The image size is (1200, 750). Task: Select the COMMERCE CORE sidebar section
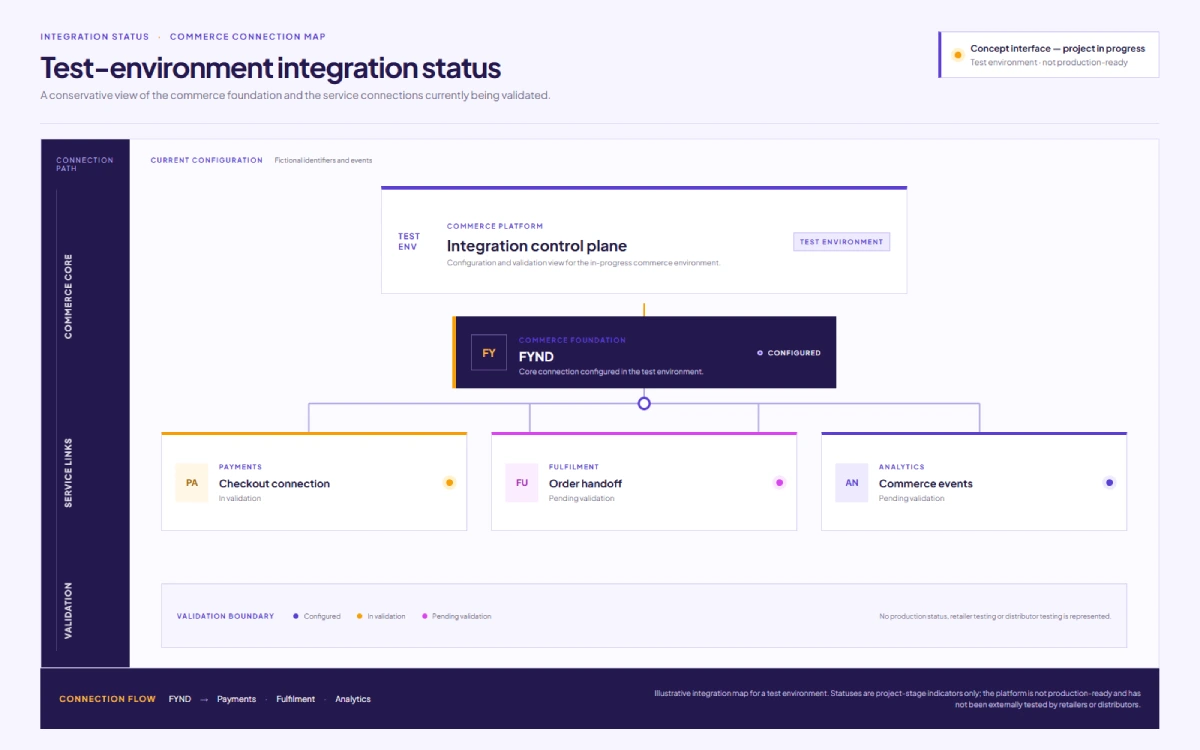point(69,297)
